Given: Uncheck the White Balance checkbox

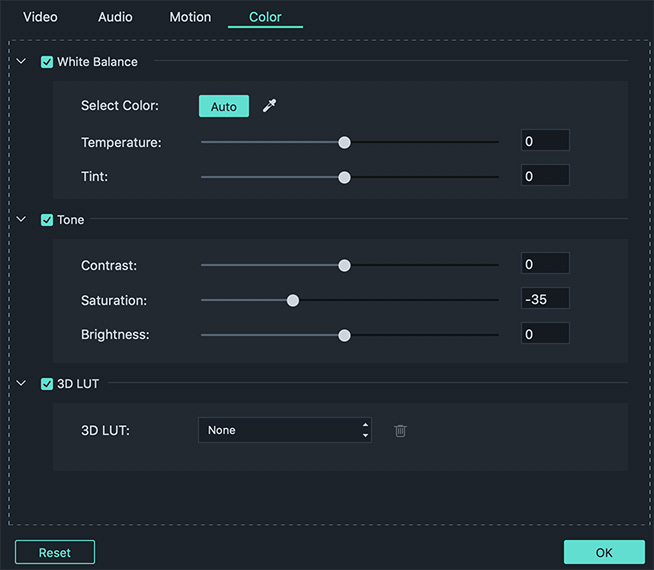Looking at the screenshot, I should (x=47, y=62).
